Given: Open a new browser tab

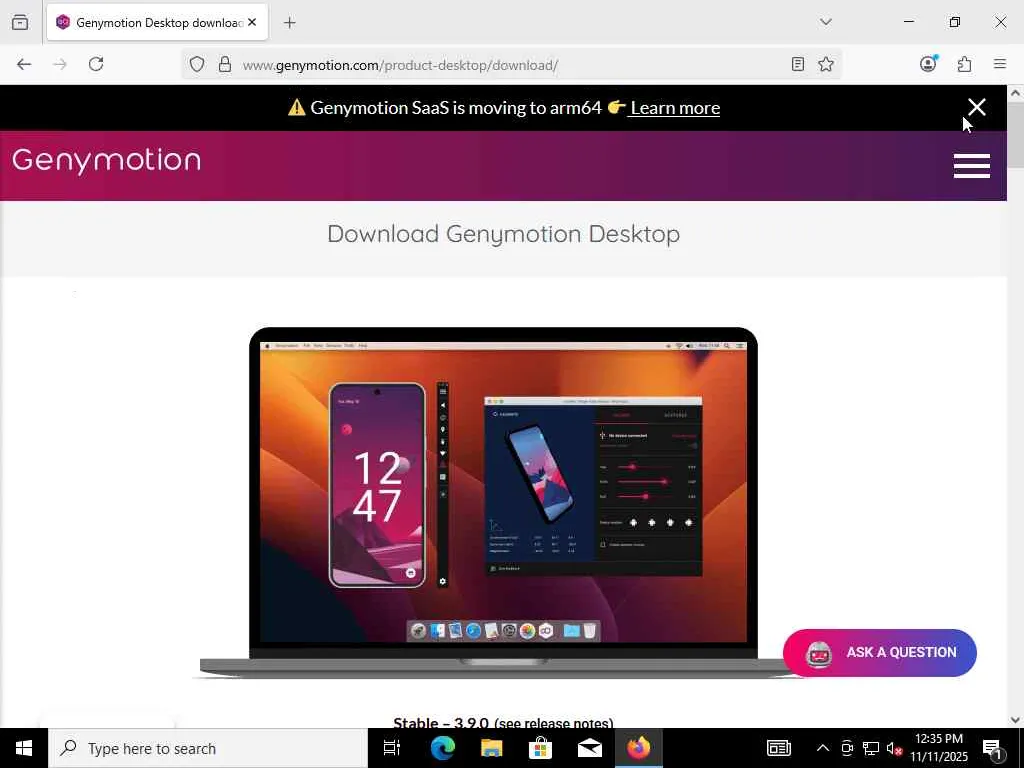Looking at the screenshot, I should [290, 23].
